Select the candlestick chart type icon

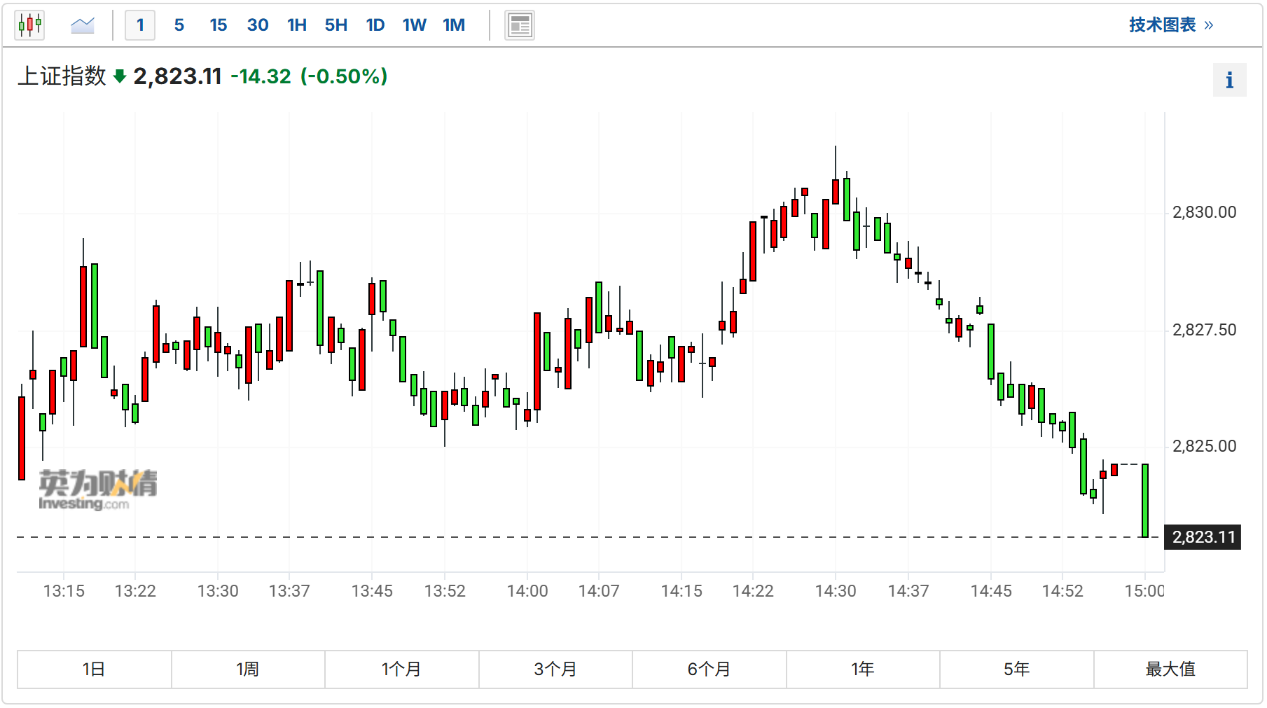pyautogui.click(x=30, y=25)
